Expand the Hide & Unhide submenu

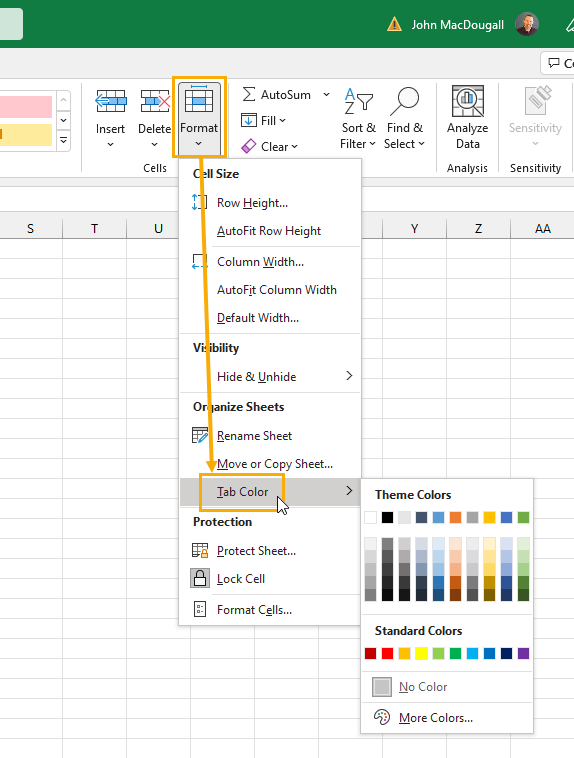click(x=270, y=377)
